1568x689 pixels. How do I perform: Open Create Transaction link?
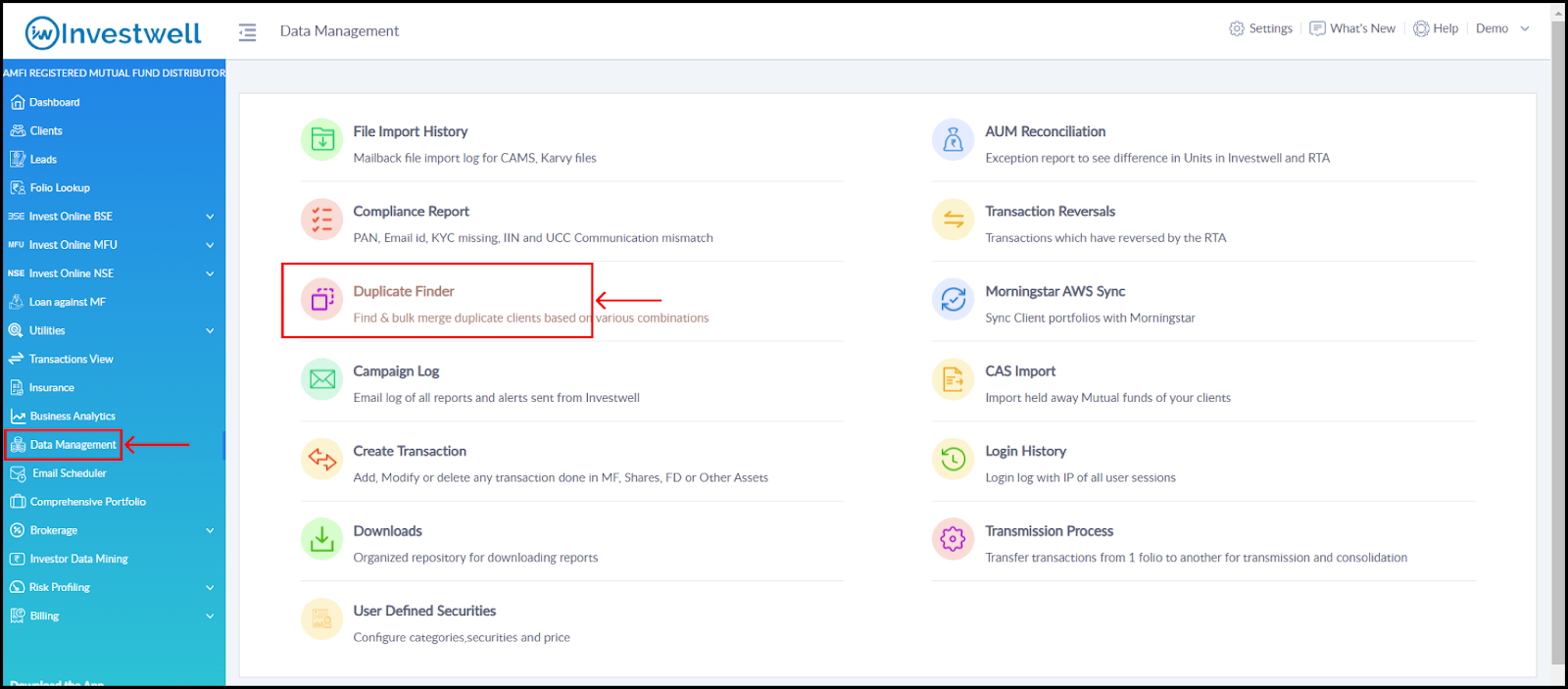(x=410, y=451)
